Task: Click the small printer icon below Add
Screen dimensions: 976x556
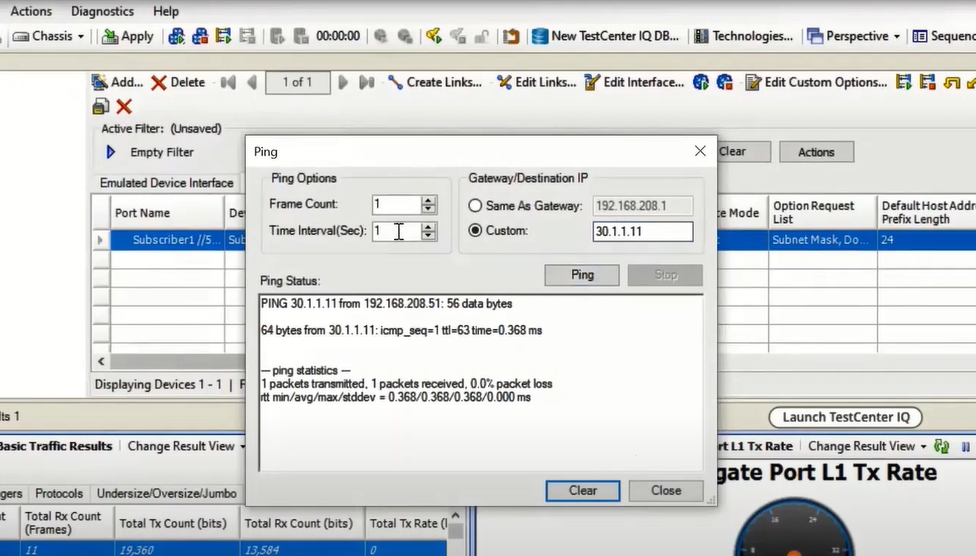Action: tap(100, 106)
